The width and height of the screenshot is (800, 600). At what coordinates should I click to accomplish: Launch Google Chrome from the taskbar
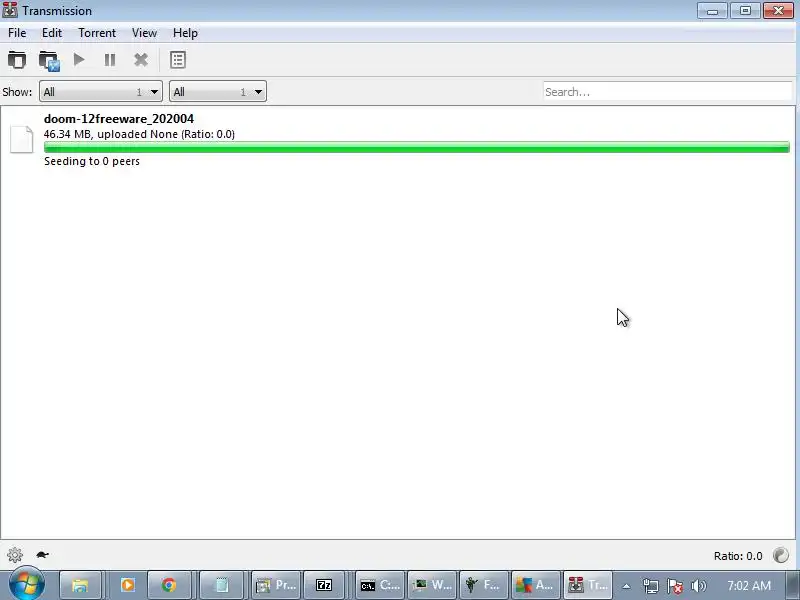(x=169, y=585)
